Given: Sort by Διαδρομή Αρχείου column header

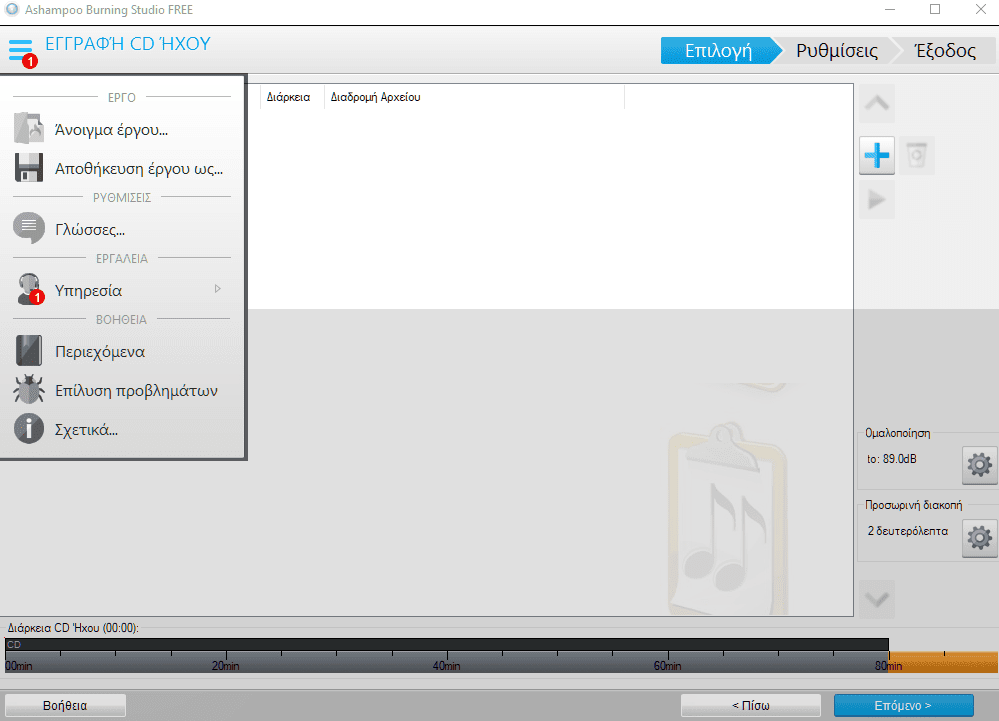Looking at the screenshot, I should (x=375, y=97).
